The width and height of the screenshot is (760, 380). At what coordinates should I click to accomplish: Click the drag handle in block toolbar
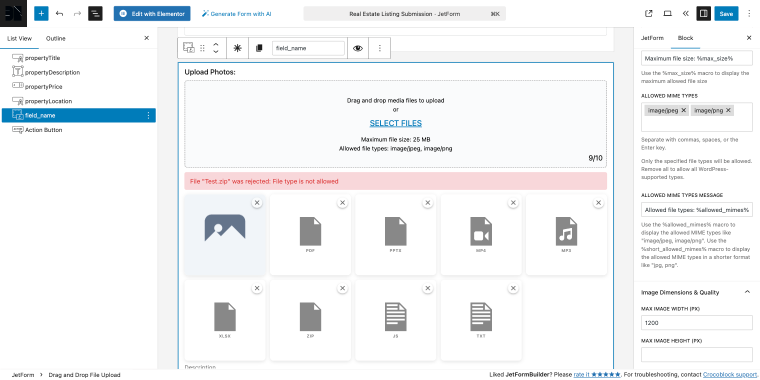pos(203,48)
